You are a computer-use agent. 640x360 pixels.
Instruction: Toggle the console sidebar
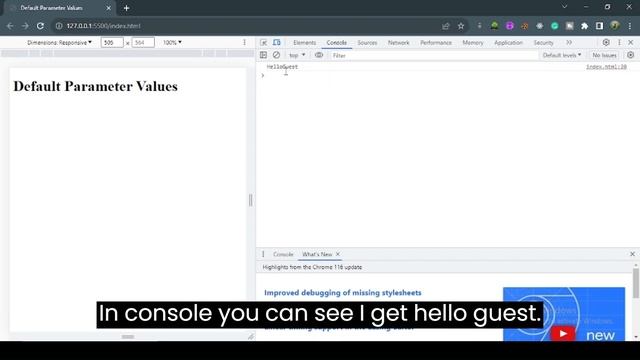click(263, 55)
